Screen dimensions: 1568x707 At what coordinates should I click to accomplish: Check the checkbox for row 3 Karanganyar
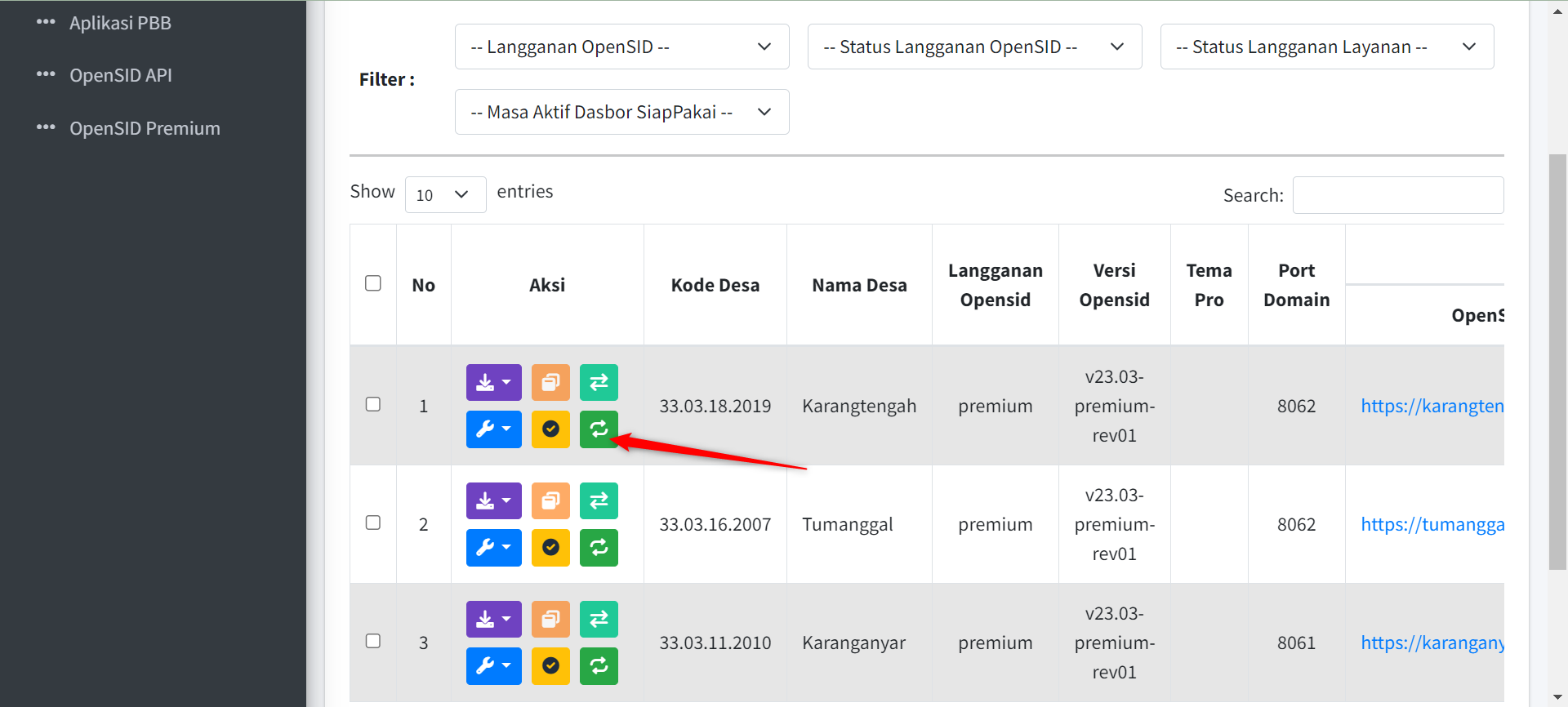click(x=373, y=641)
